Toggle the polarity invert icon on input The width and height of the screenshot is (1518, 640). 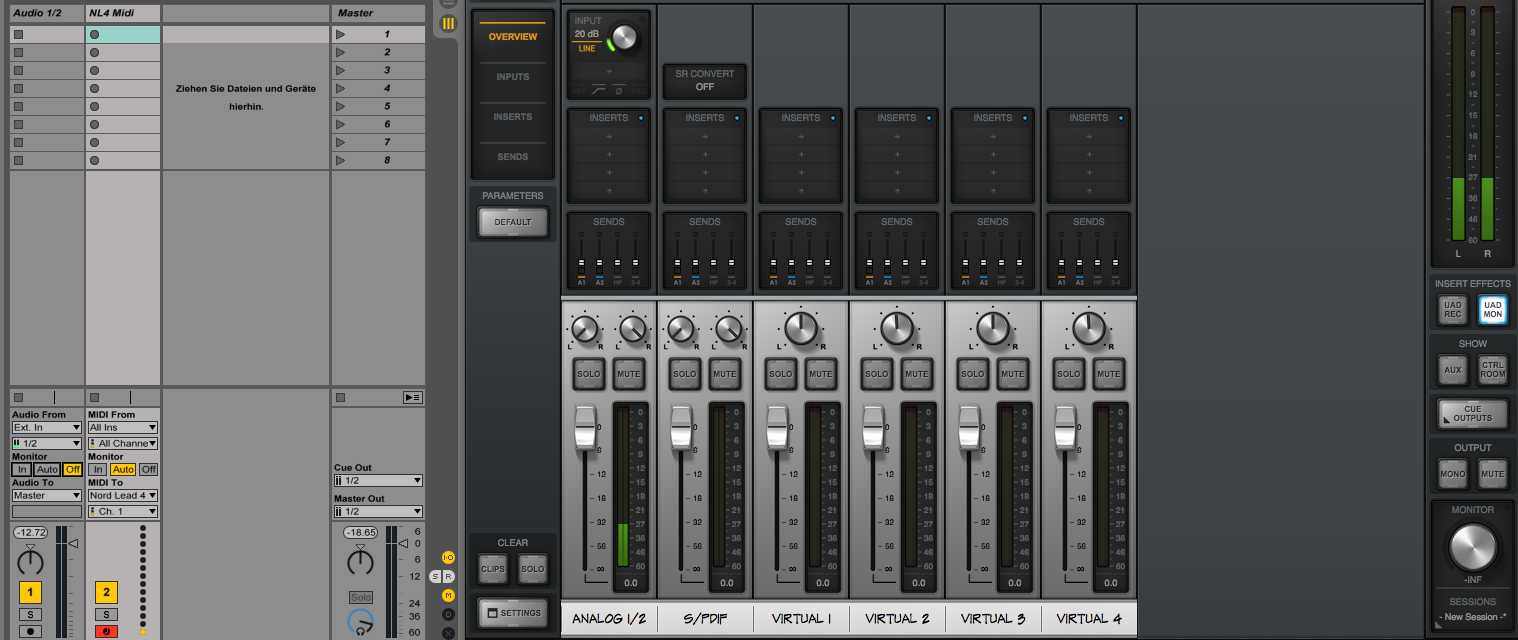coord(619,91)
